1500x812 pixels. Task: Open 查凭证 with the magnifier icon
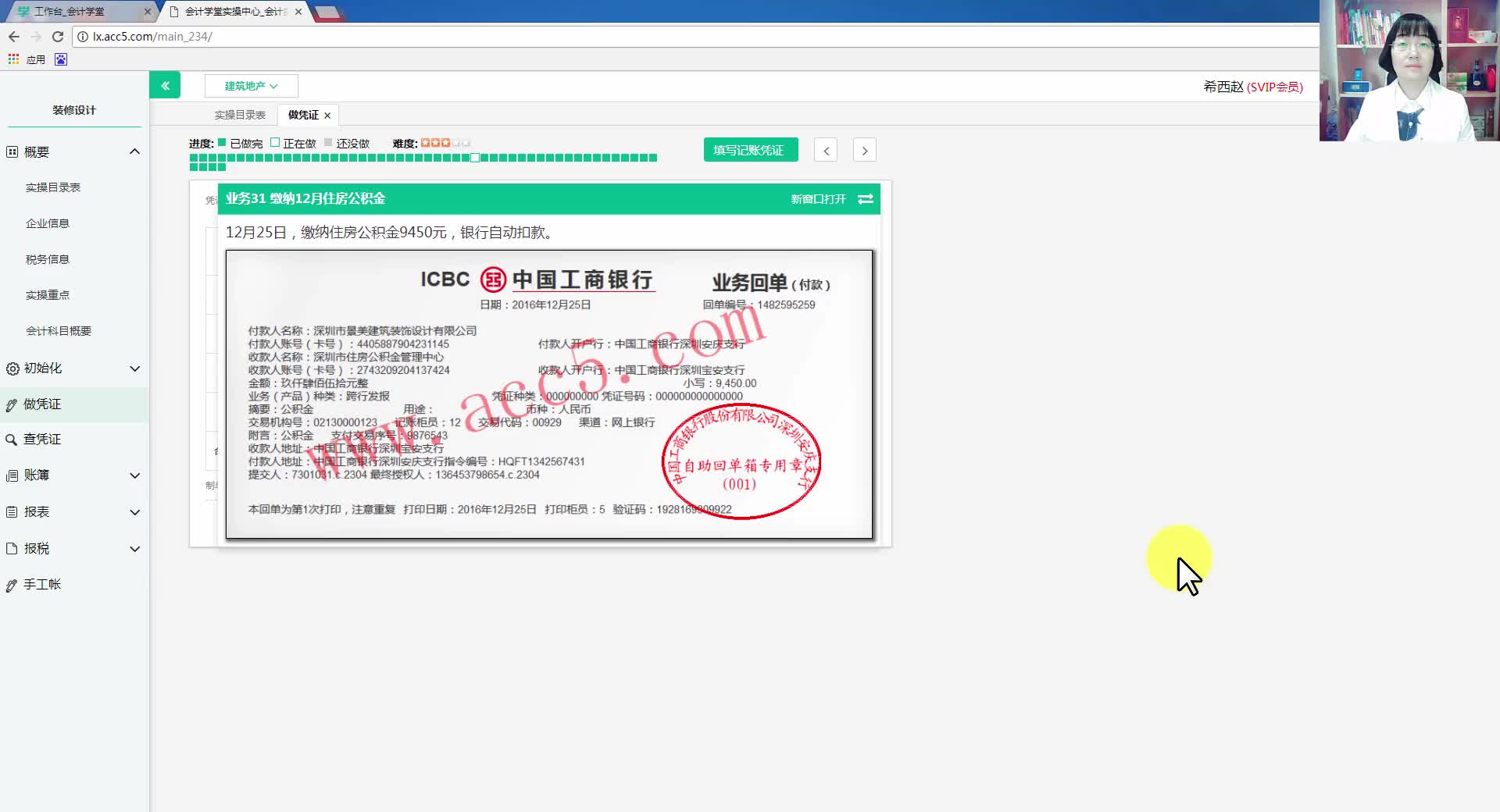(x=11, y=439)
